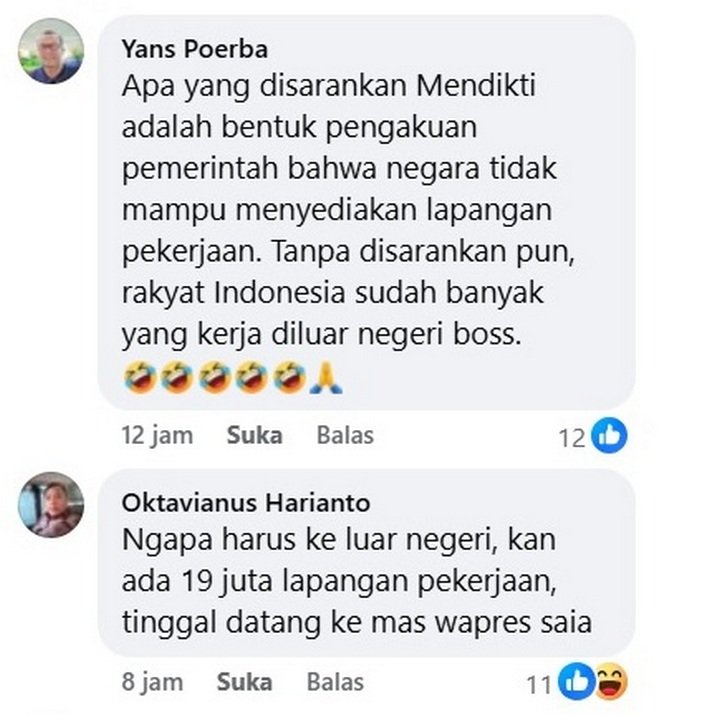The height and width of the screenshot is (715, 720).
Task: Reply to Oktavianus Harianto's comment via Balas
Action: (x=335, y=682)
